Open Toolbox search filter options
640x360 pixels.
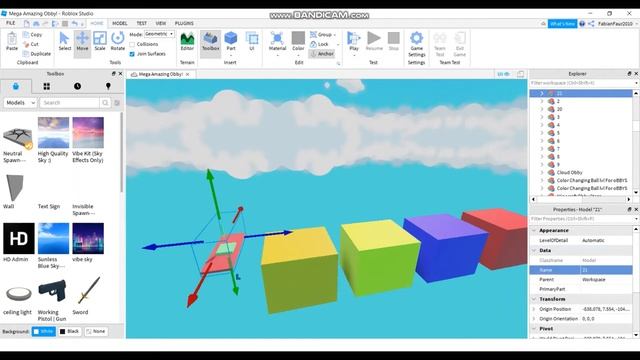click(117, 103)
